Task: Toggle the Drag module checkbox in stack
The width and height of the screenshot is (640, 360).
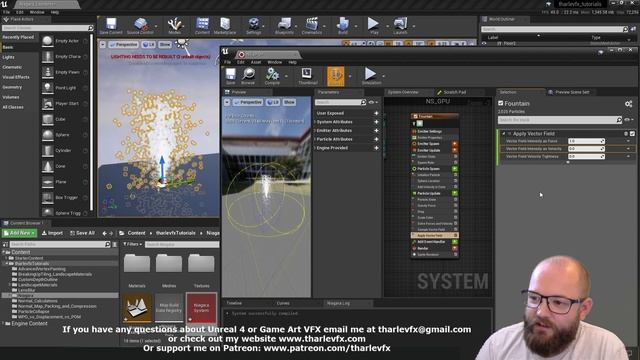Action: [456, 211]
